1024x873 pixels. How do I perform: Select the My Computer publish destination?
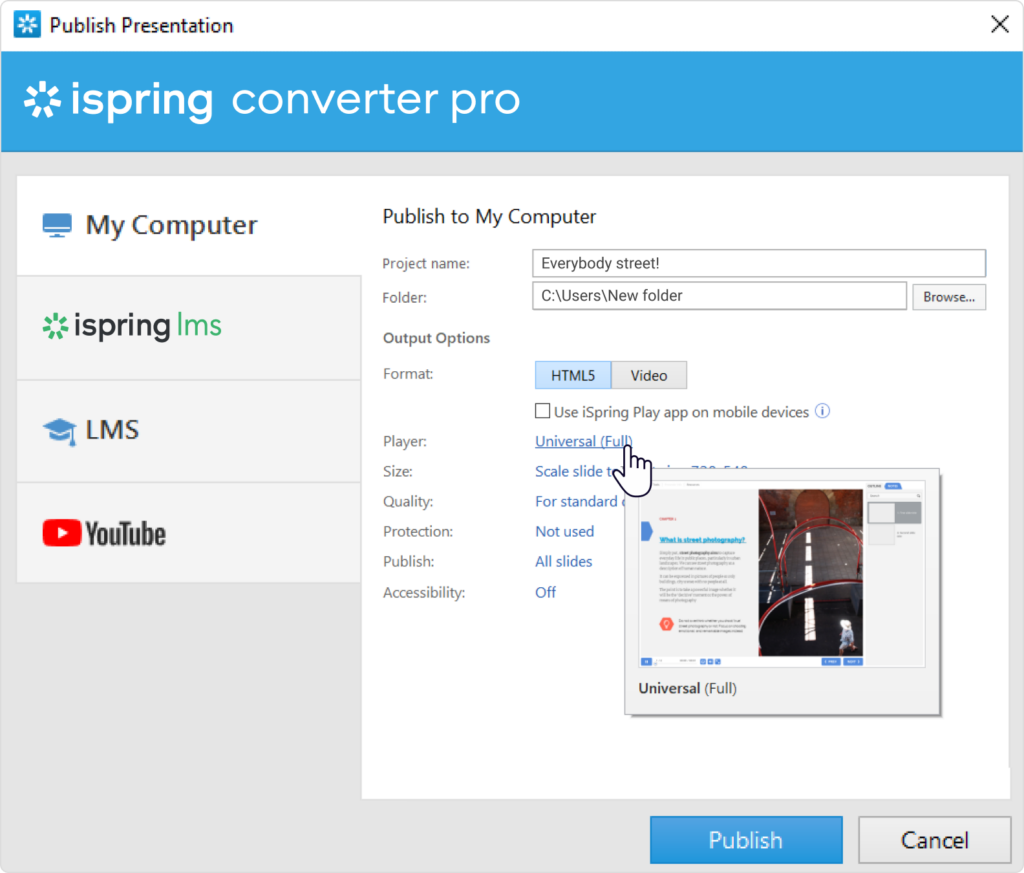189,225
